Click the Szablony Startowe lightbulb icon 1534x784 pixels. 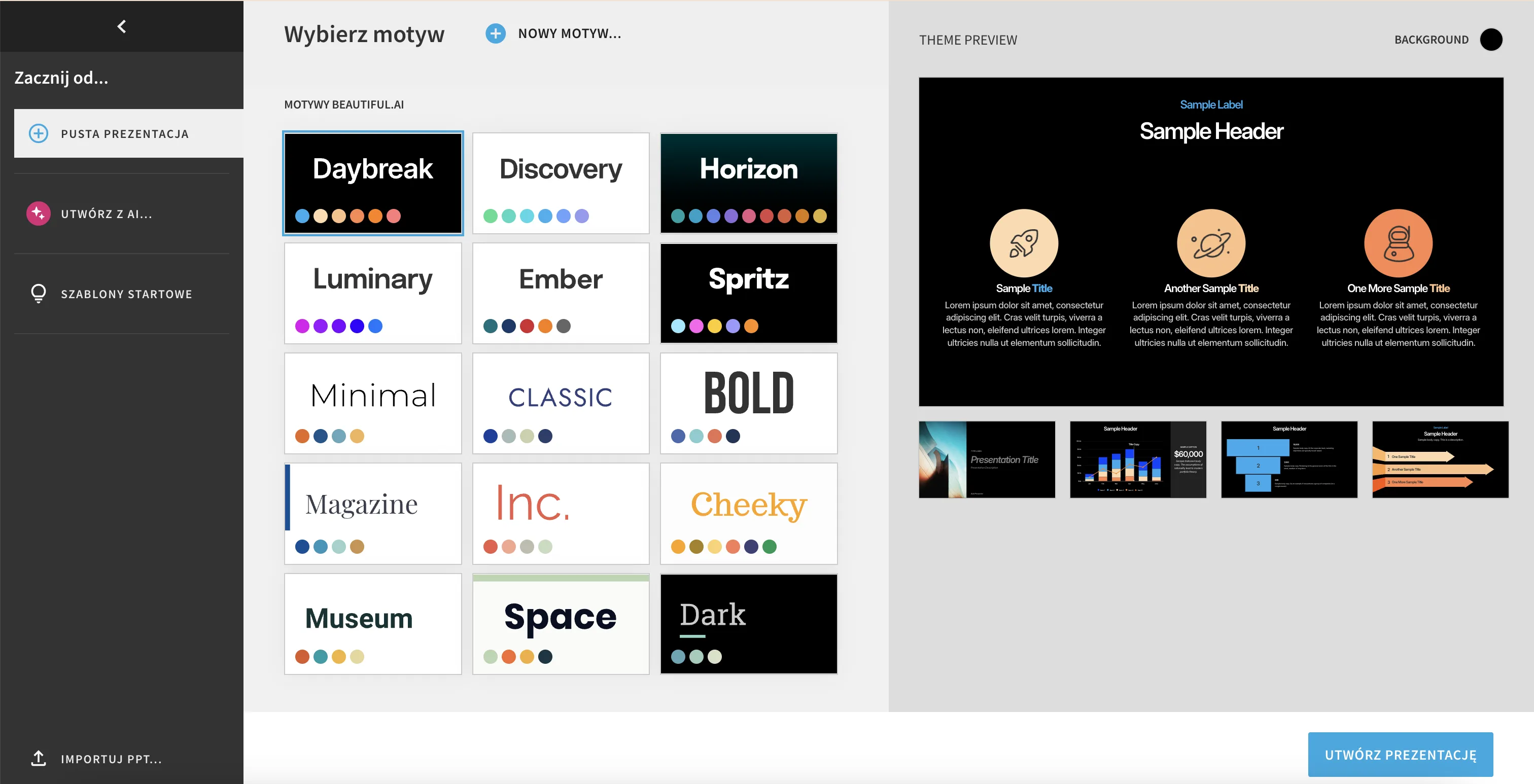(38, 294)
